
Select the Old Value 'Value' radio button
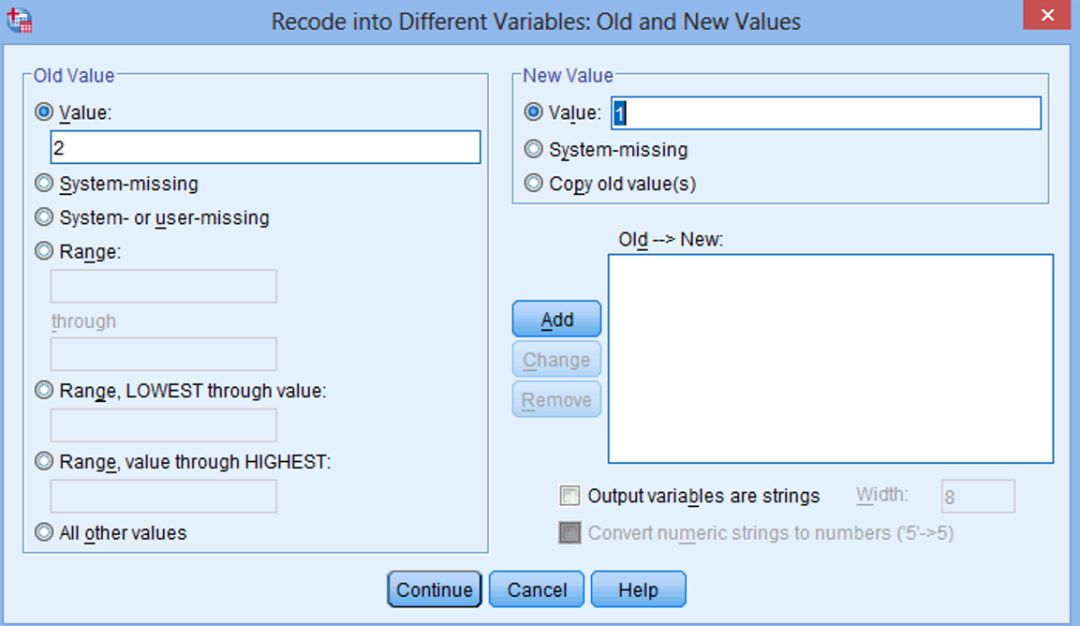(x=44, y=112)
